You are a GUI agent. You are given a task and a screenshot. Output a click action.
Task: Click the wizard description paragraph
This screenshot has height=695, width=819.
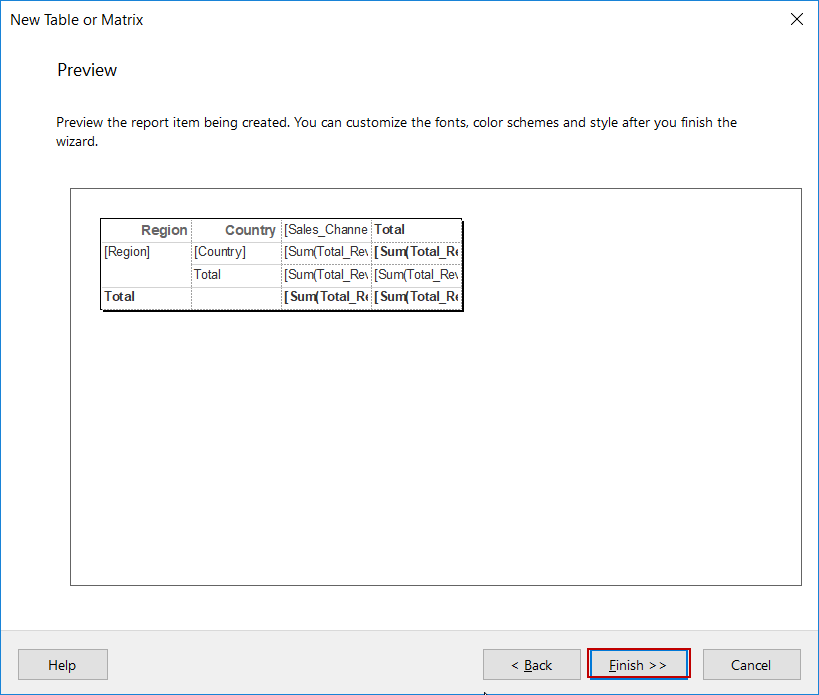pos(395,131)
